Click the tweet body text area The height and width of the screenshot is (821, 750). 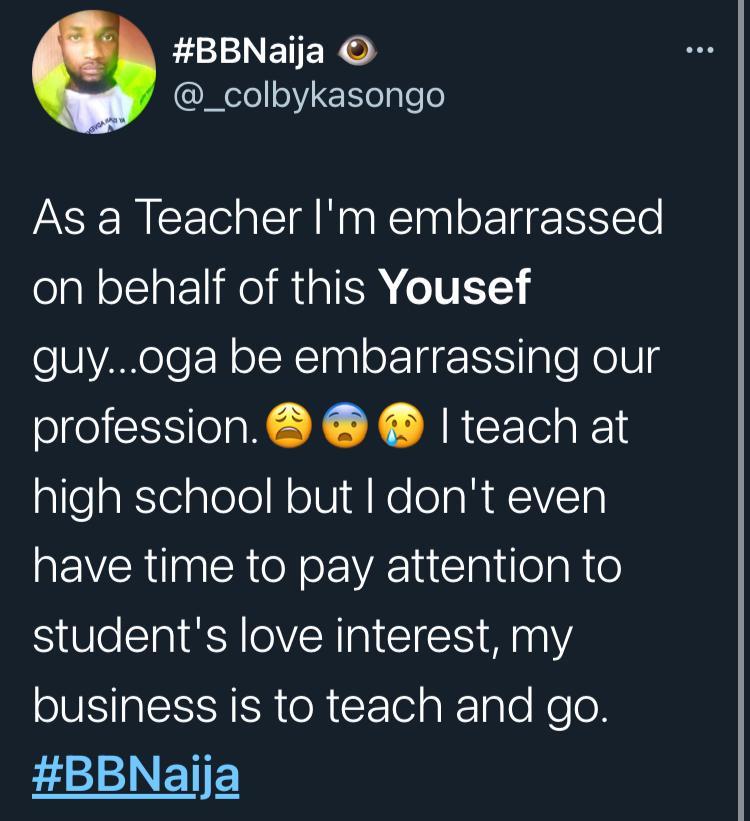click(350, 480)
